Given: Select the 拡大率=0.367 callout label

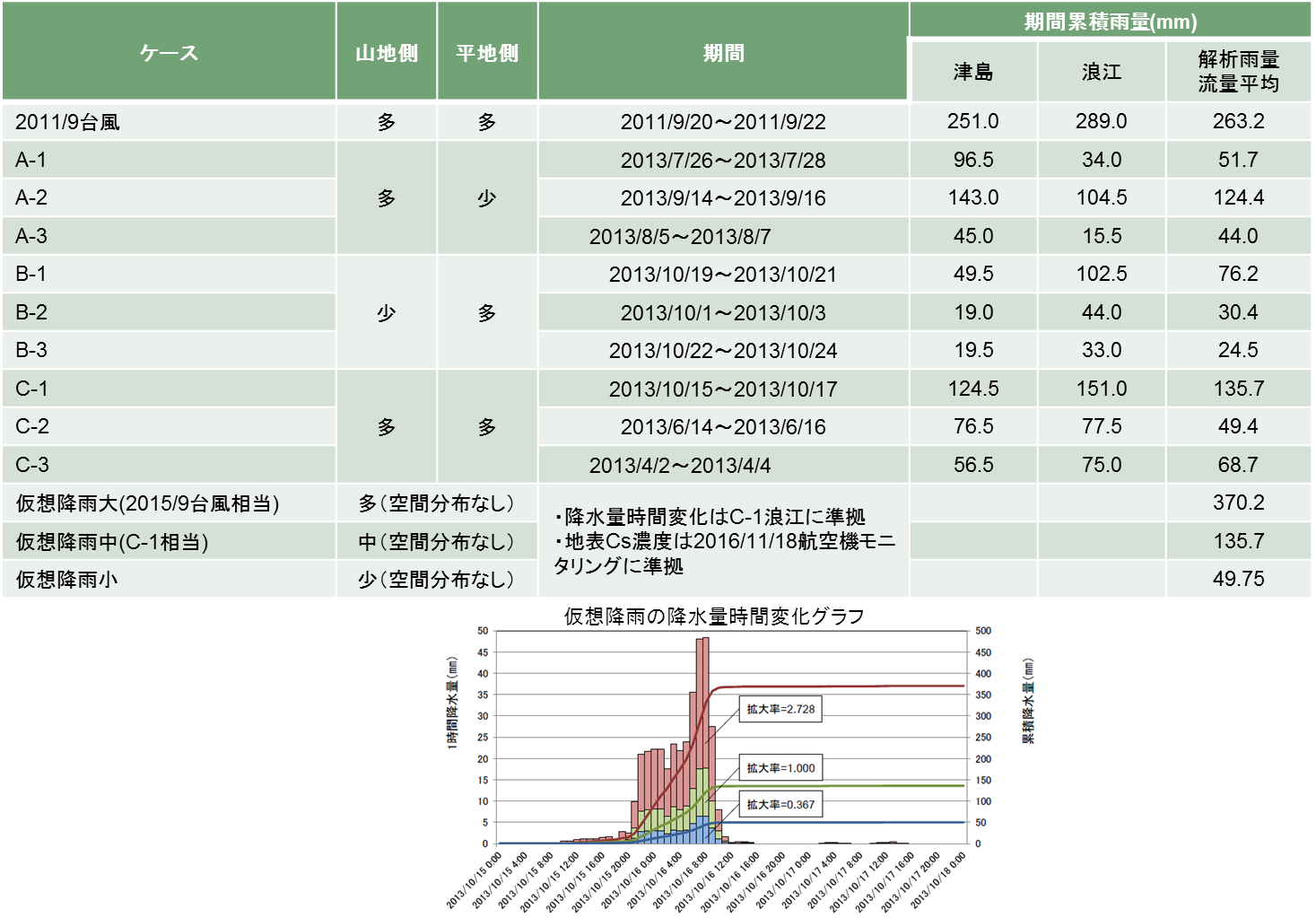Looking at the screenshot, I should [780, 805].
